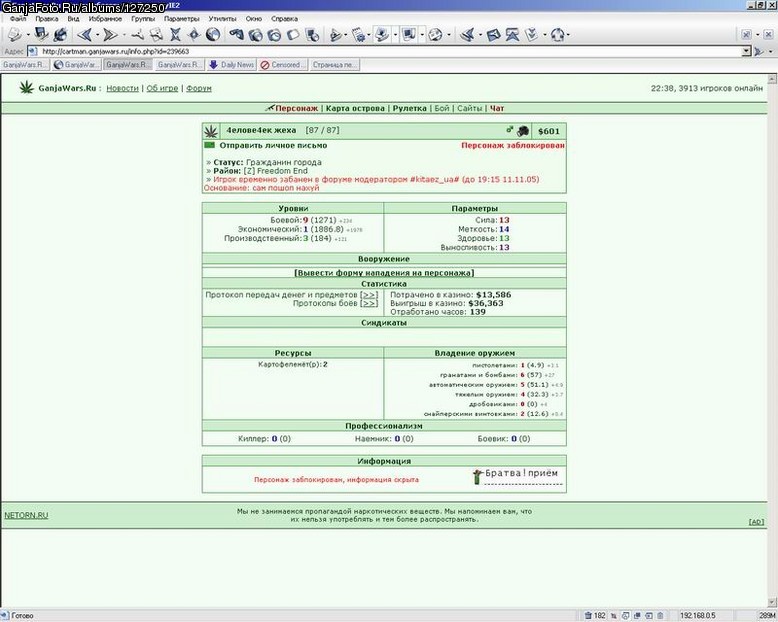Click the leaf icon beside 4елове4ек жеха
This screenshot has width=778, height=622.
pos(211,131)
